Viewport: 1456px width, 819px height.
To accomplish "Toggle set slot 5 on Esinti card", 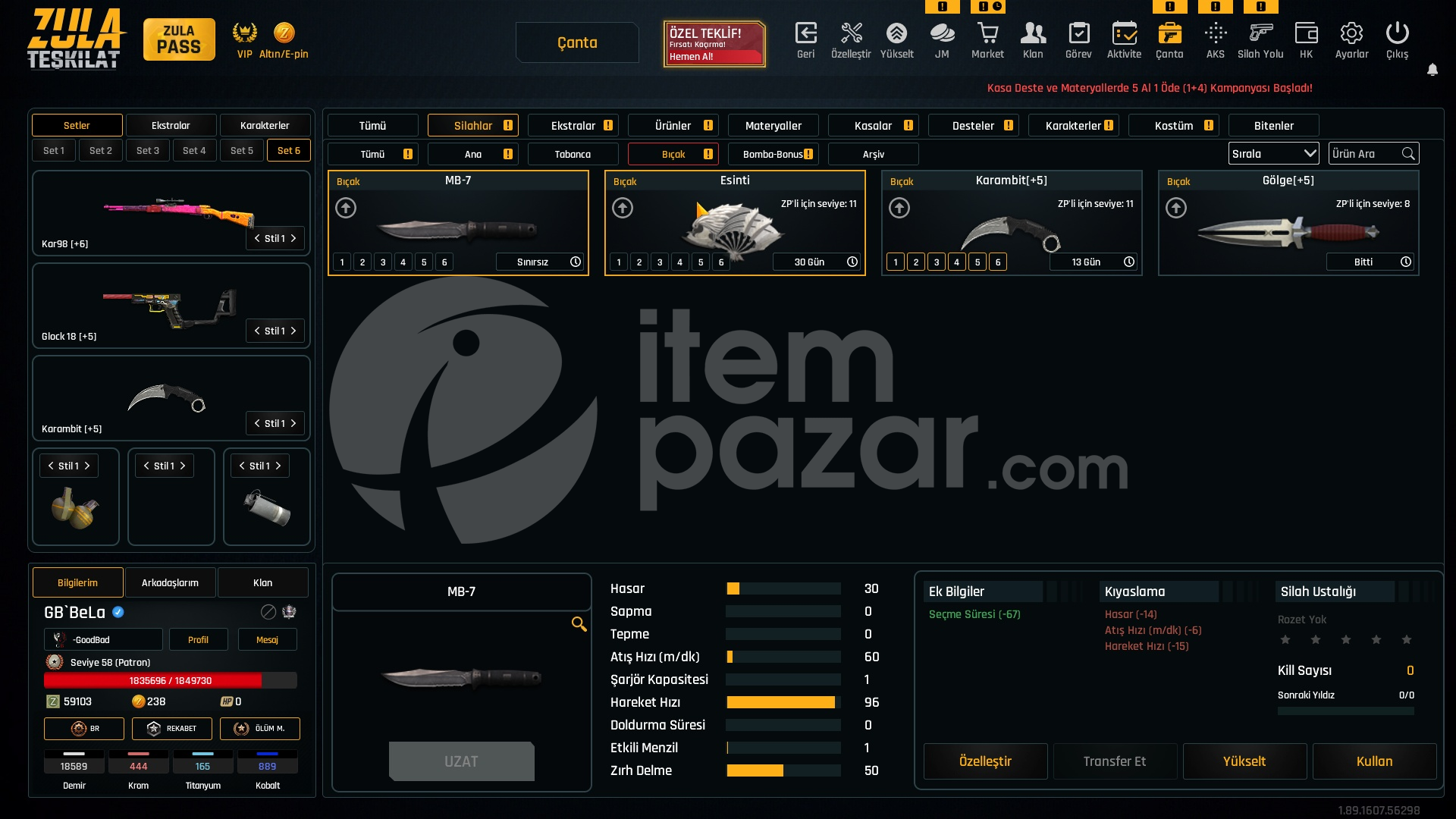I will click(x=701, y=262).
